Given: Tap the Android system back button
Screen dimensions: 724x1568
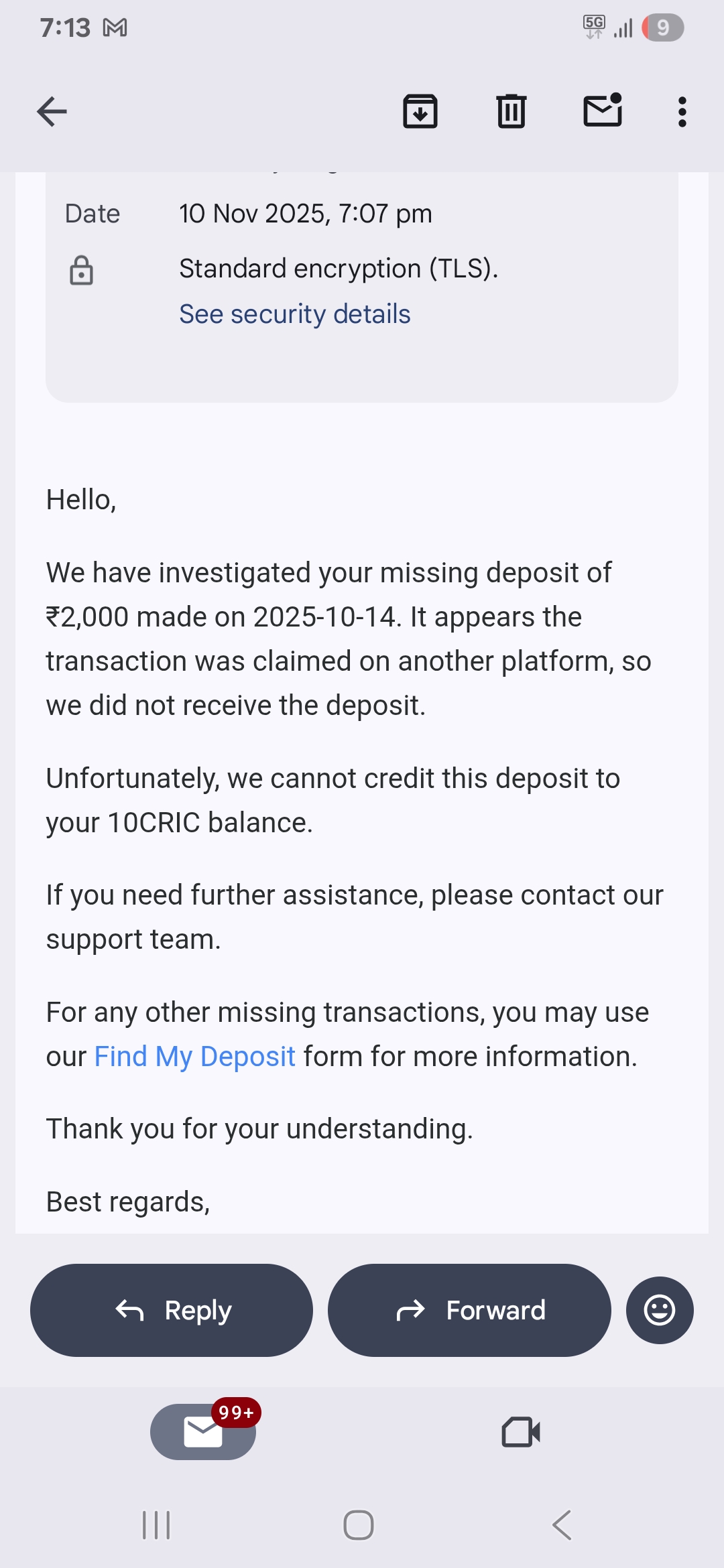Looking at the screenshot, I should 562,1525.
